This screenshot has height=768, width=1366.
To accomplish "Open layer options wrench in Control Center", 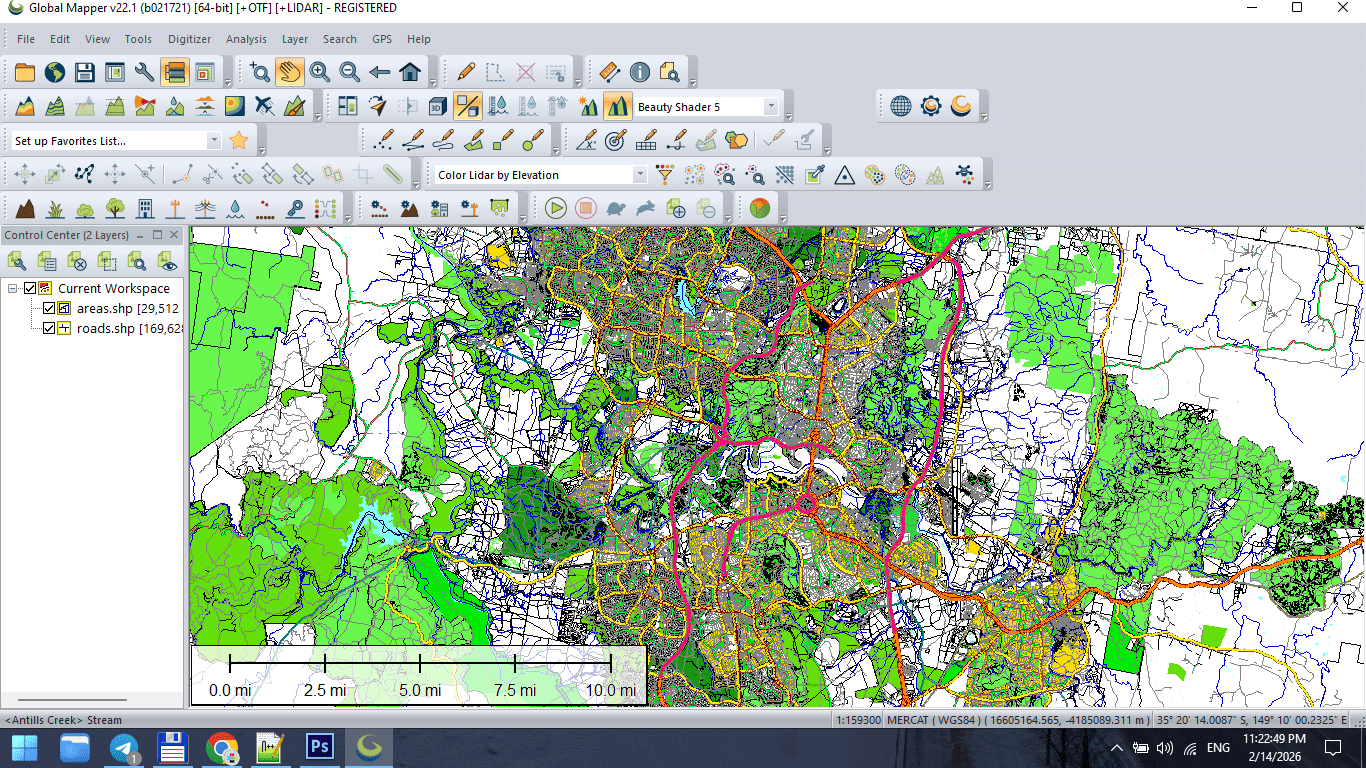I will click(17, 262).
